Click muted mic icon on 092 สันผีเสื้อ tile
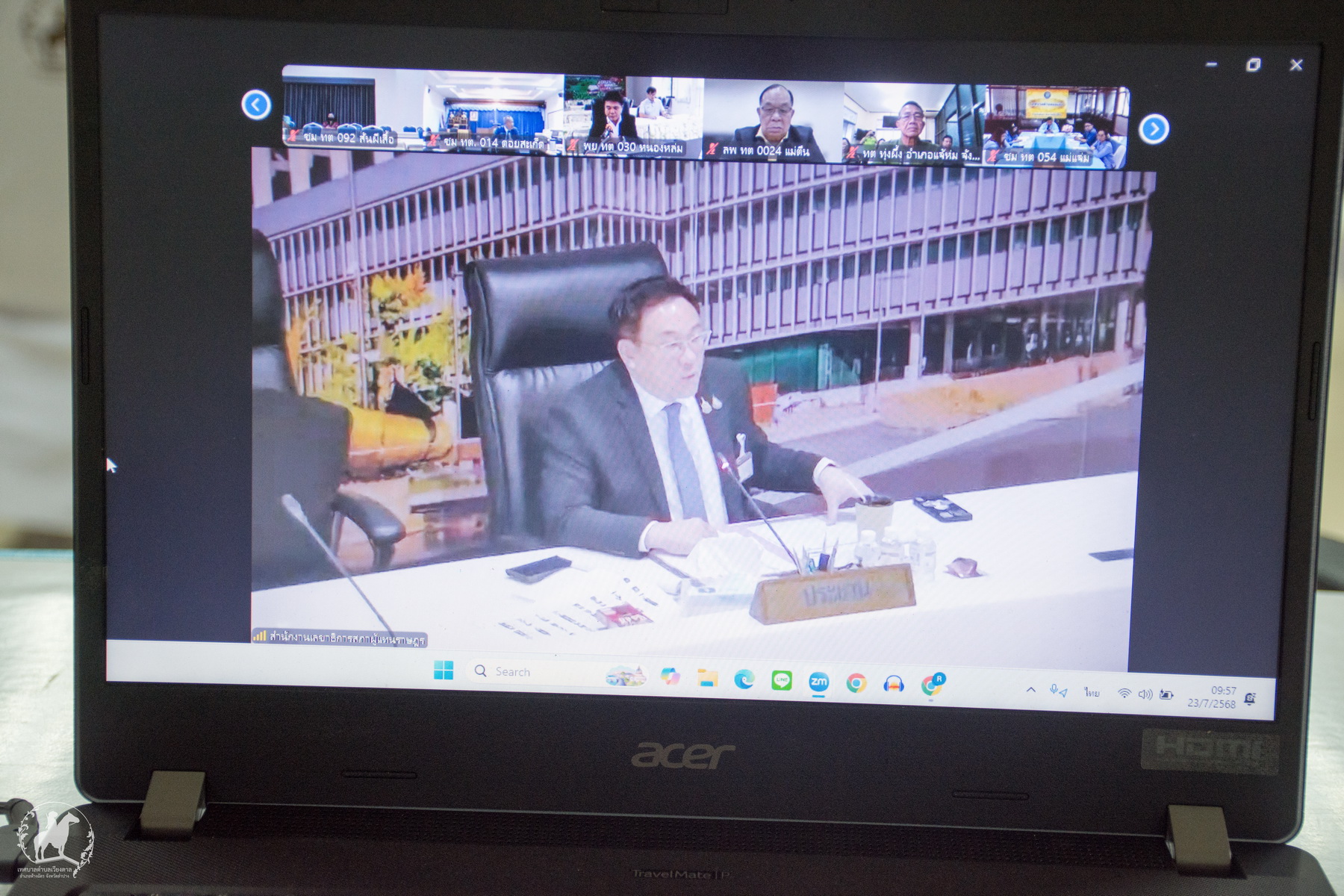 point(293,137)
